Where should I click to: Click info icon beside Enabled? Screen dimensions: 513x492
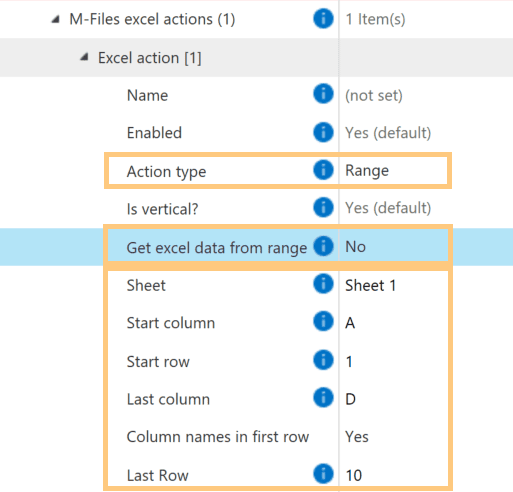pos(323,132)
